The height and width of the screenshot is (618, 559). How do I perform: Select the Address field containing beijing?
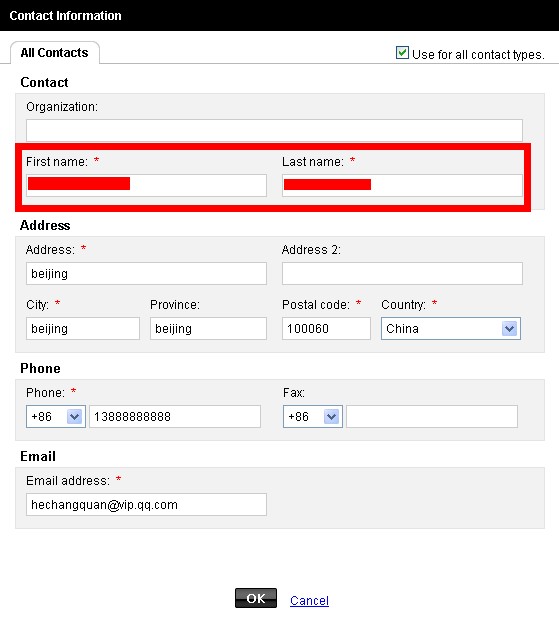pyautogui.click(x=146, y=273)
